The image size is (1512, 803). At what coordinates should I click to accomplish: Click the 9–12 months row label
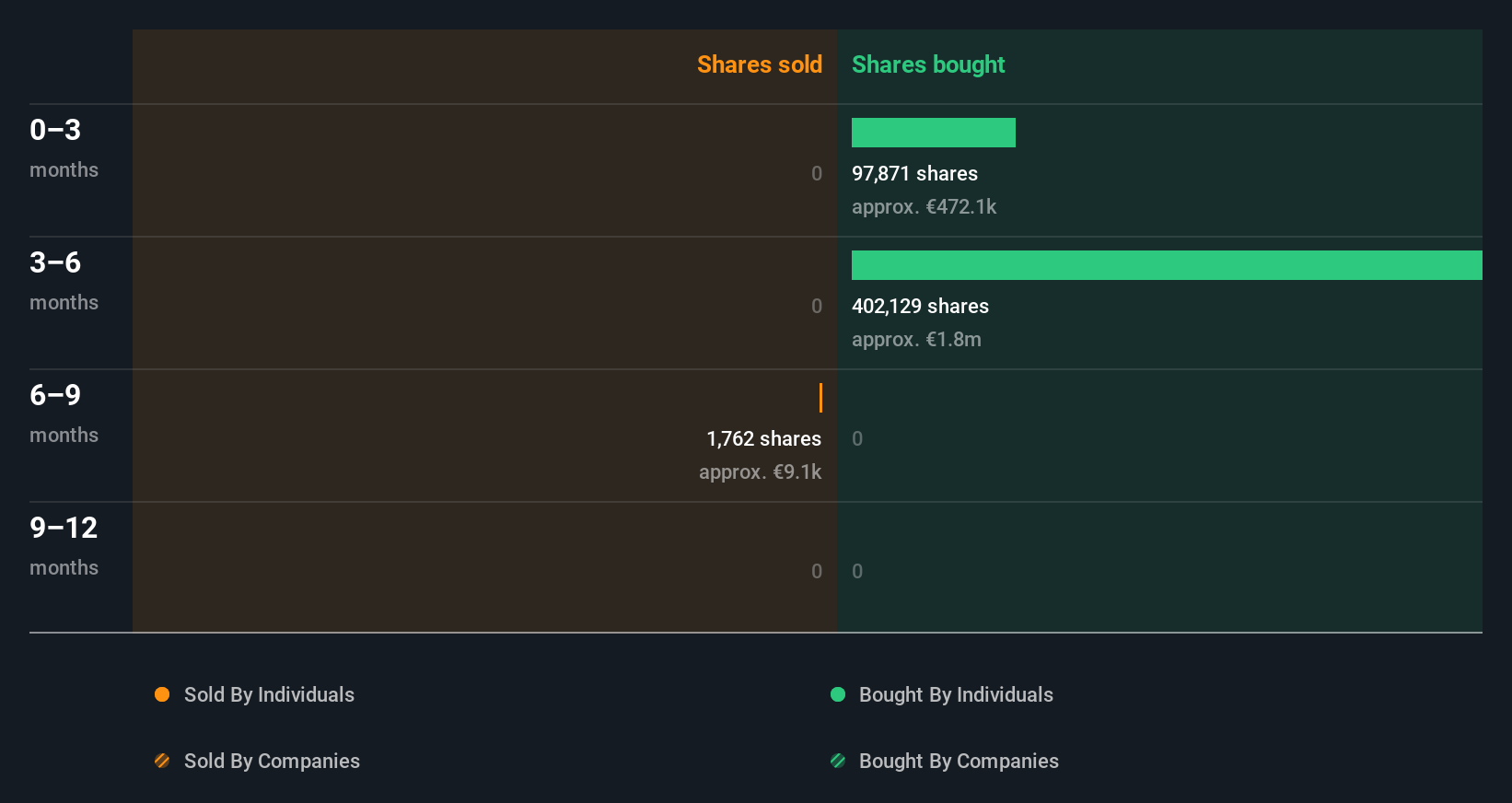(x=64, y=545)
